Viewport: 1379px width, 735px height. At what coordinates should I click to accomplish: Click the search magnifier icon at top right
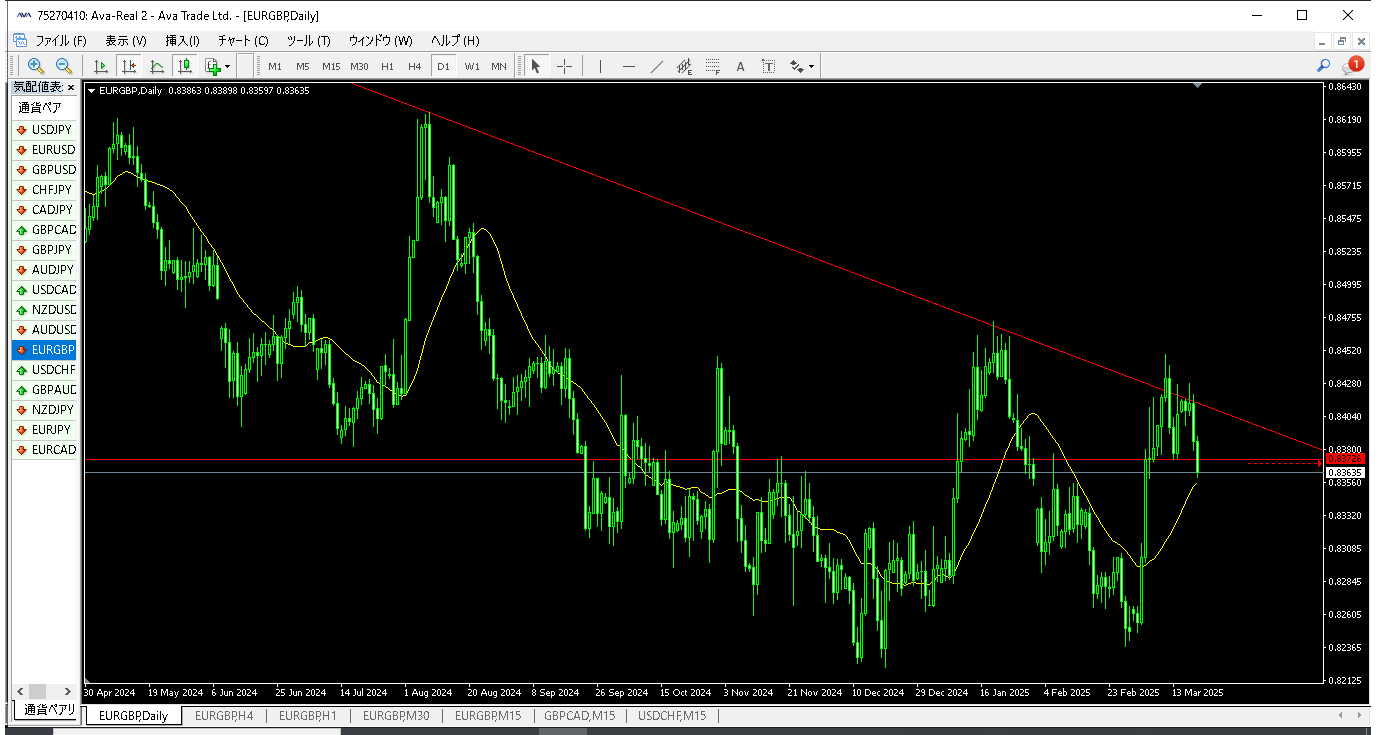(1323, 66)
